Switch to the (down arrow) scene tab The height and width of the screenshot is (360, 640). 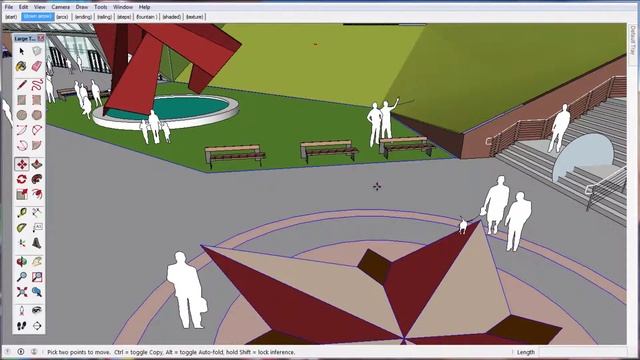tap(38, 17)
